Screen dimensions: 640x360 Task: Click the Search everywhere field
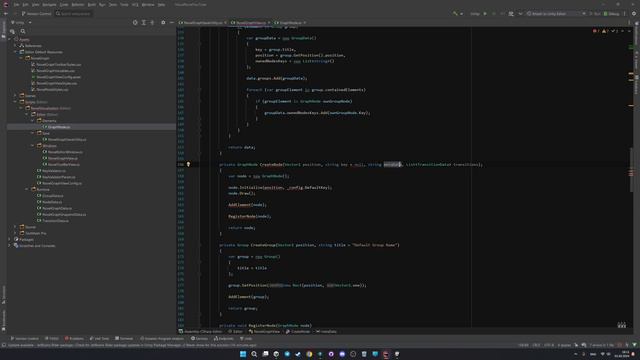pyautogui.click(x=73, y=13)
